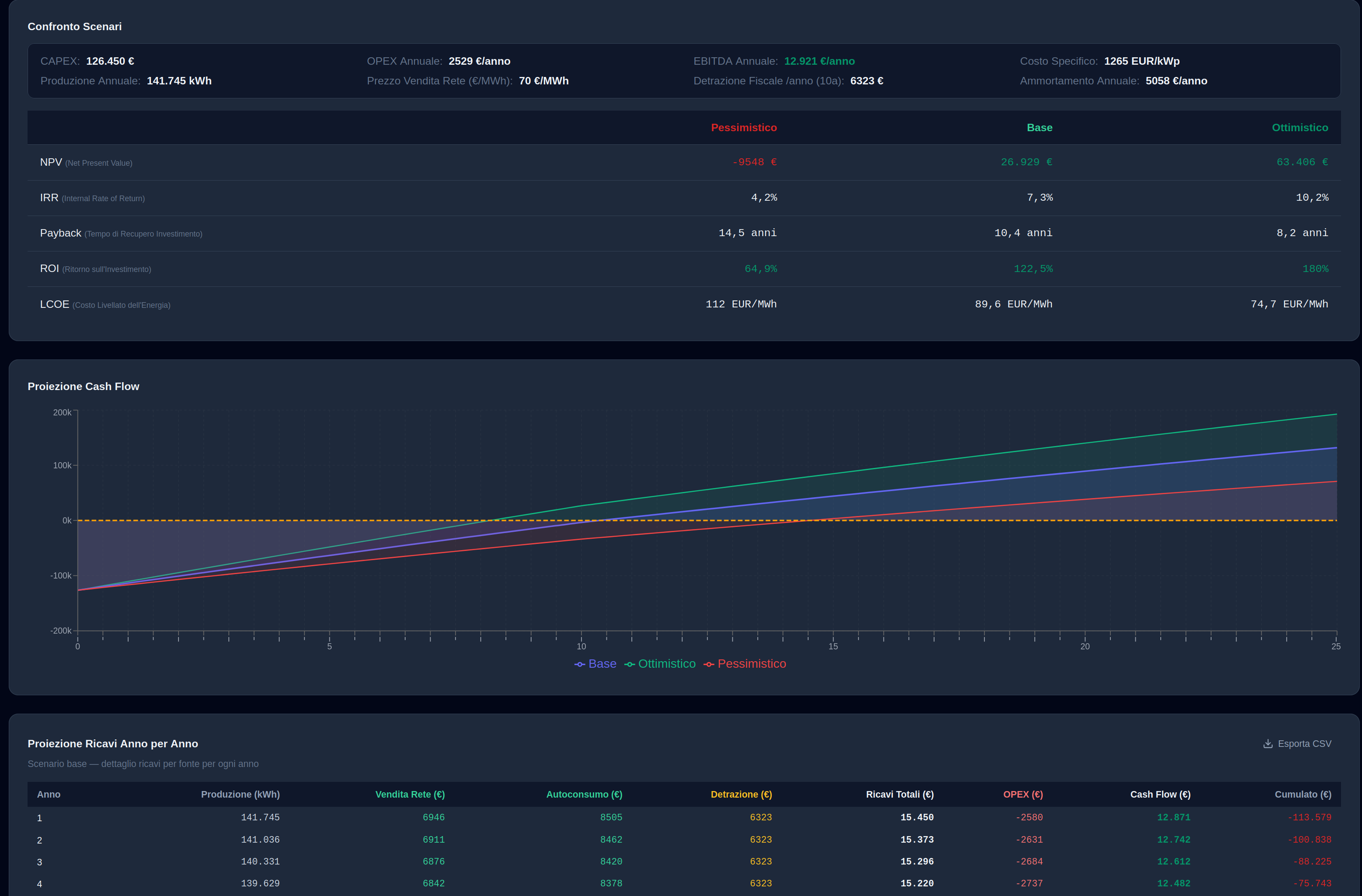This screenshot has width=1362, height=896.
Task: Select the Ottimistico column header in comparison table
Action: [1299, 128]
